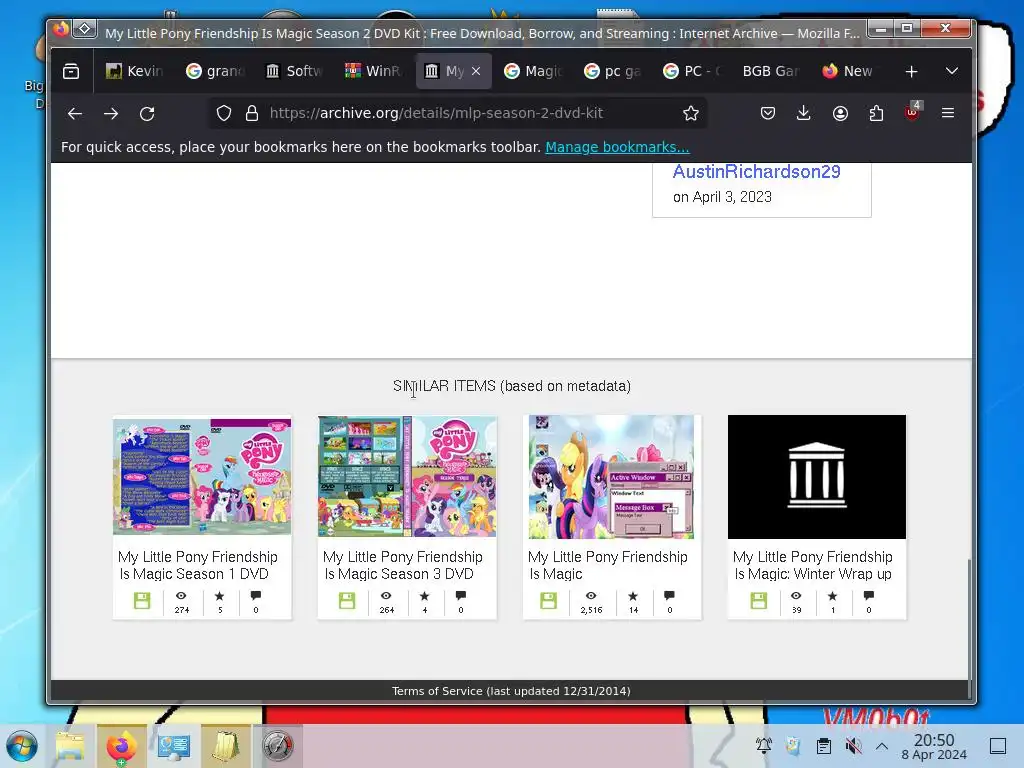
Task: Open the Firefox account icon
Action: pos(840,114)
